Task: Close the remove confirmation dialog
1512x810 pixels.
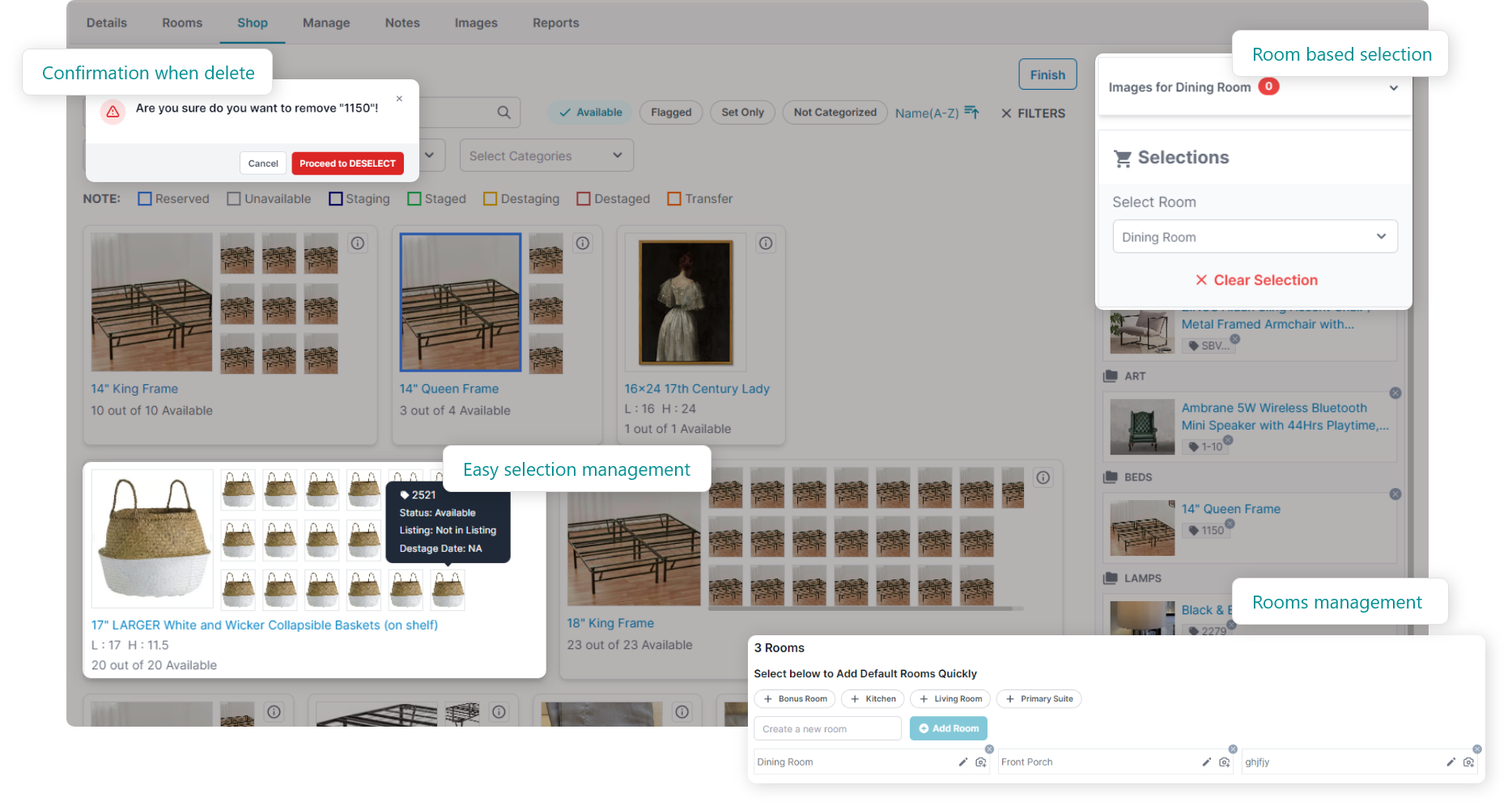Action: (399, 99)
